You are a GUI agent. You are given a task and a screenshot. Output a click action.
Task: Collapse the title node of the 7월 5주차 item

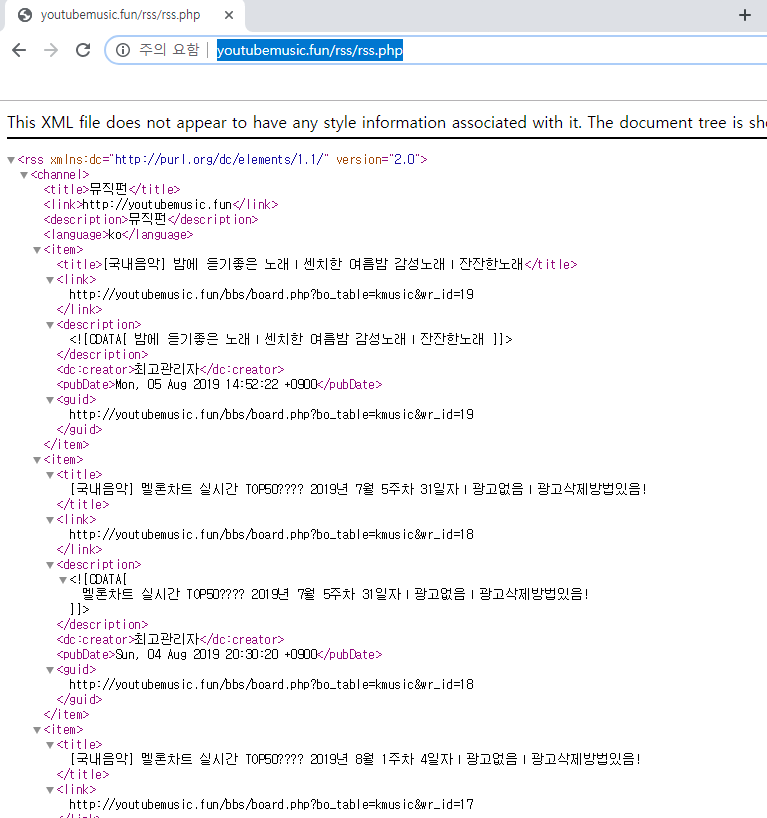coord(50,475)
